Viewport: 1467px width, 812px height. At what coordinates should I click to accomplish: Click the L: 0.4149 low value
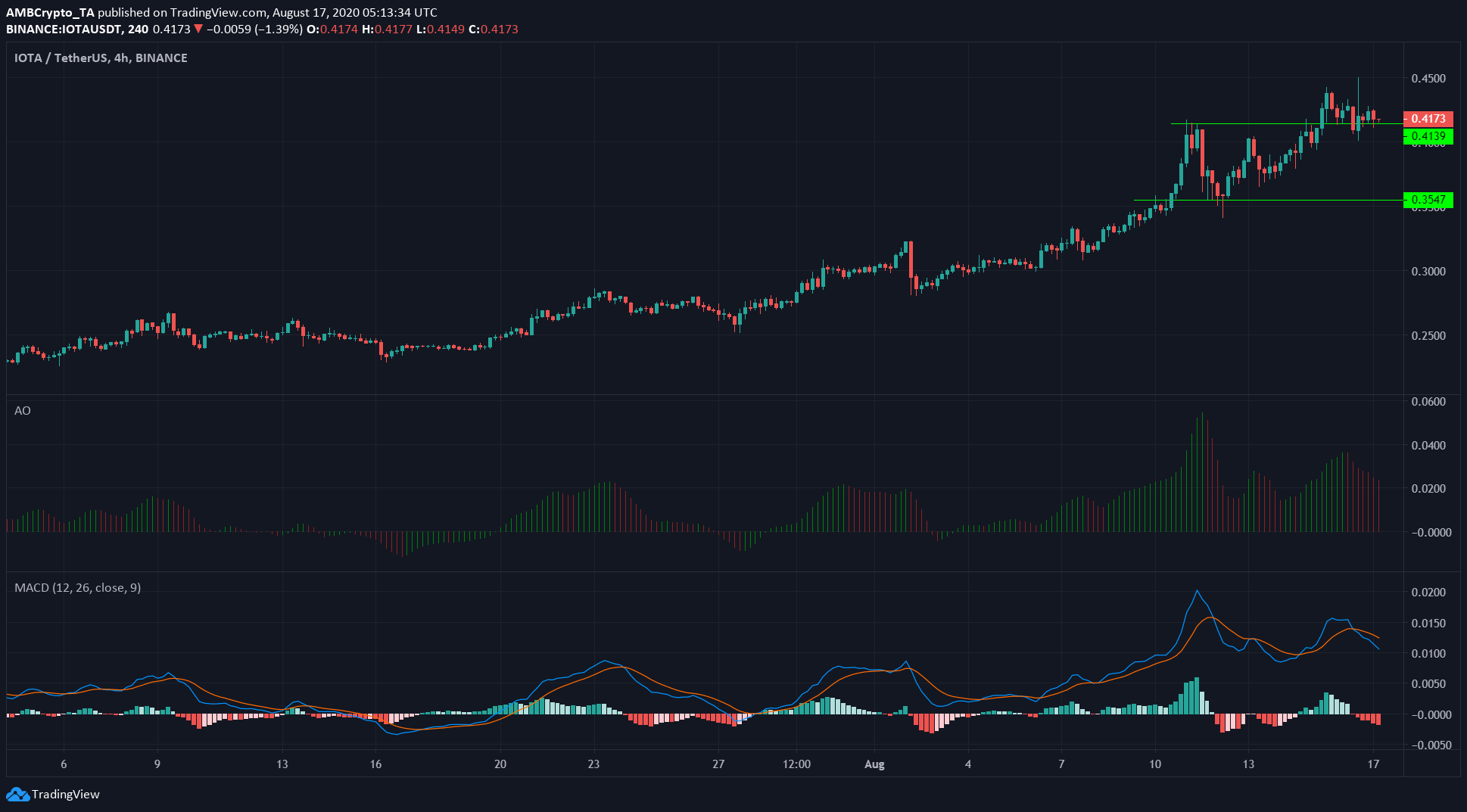[x=440, y=29]
